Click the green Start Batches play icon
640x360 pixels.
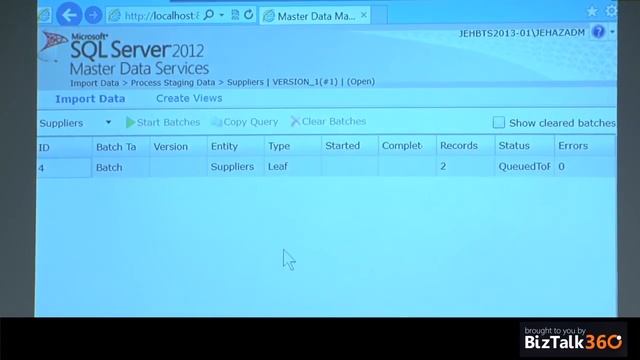130,122
